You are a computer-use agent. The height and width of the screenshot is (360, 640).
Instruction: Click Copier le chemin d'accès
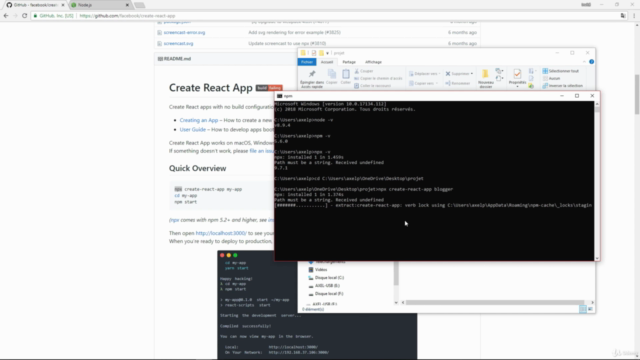pos(378,78)
